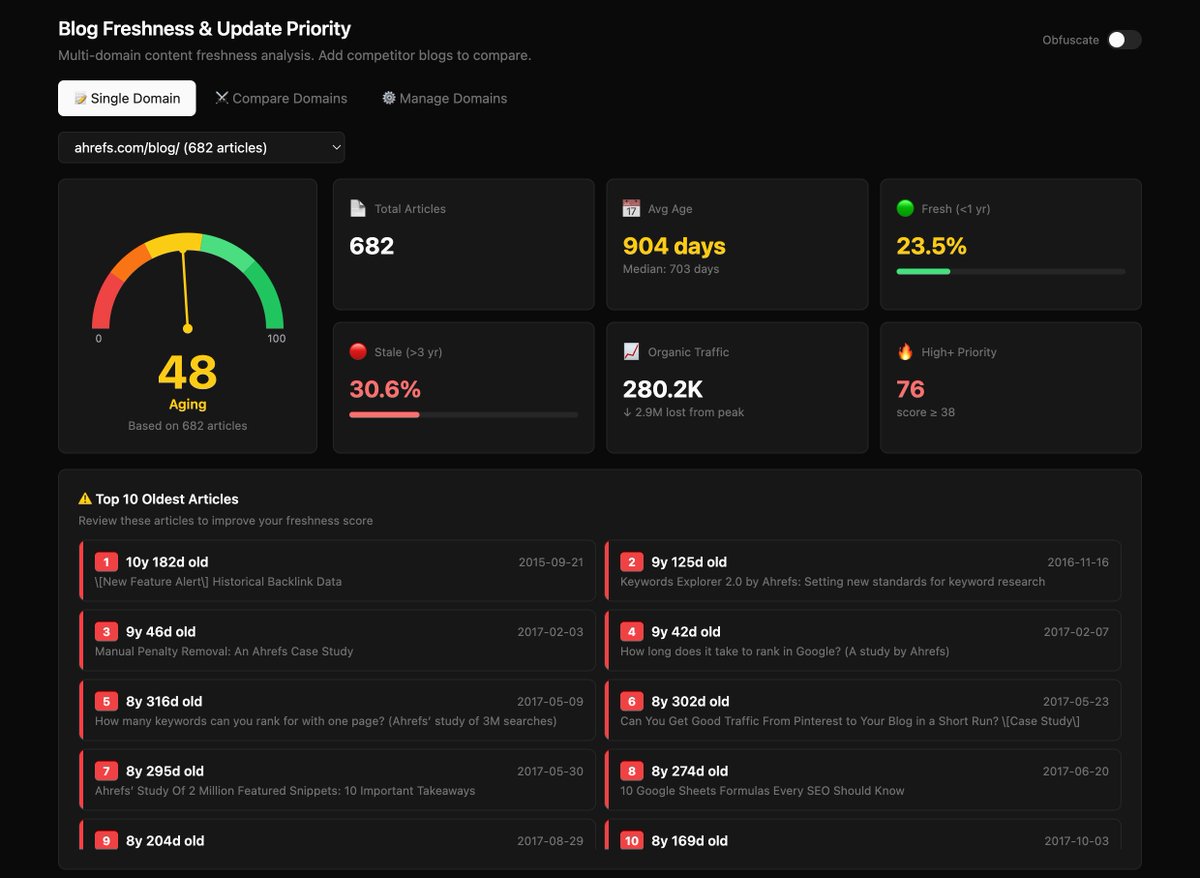Click the 904 days average age value
The image size is (1200, 878).
pos(674,246)
